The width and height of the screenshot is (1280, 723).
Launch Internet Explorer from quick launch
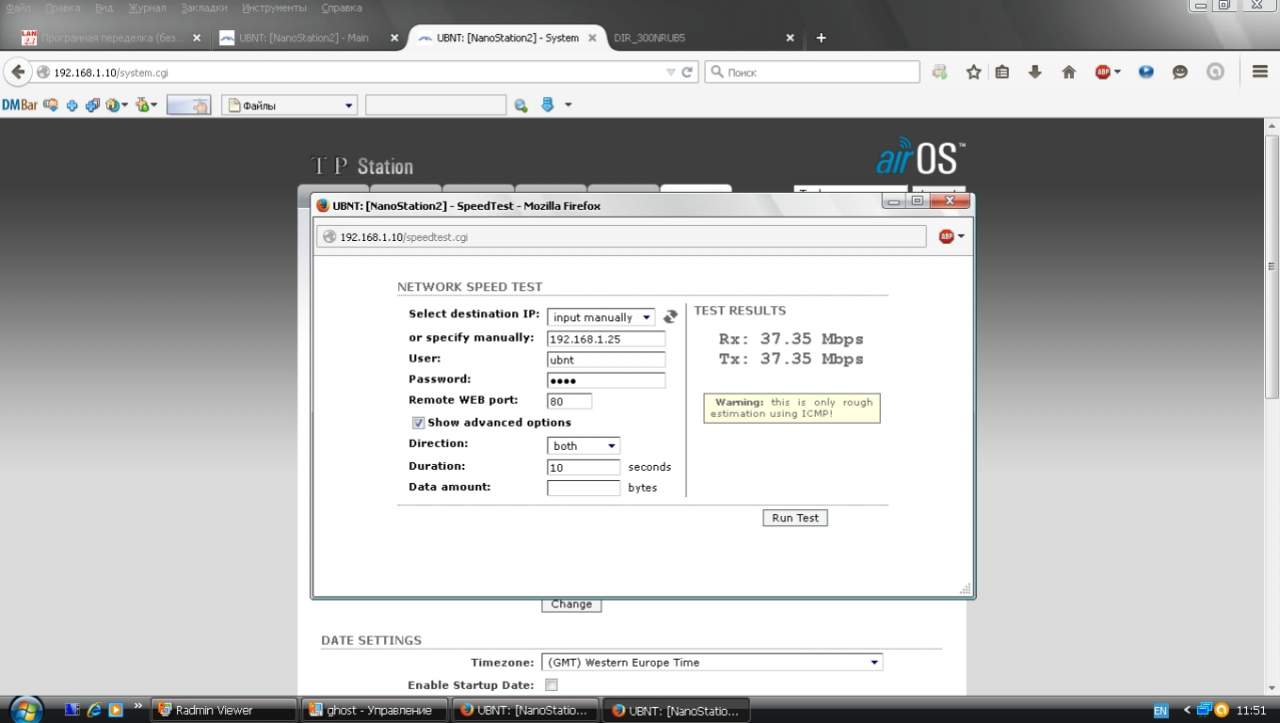pos(95,710)
